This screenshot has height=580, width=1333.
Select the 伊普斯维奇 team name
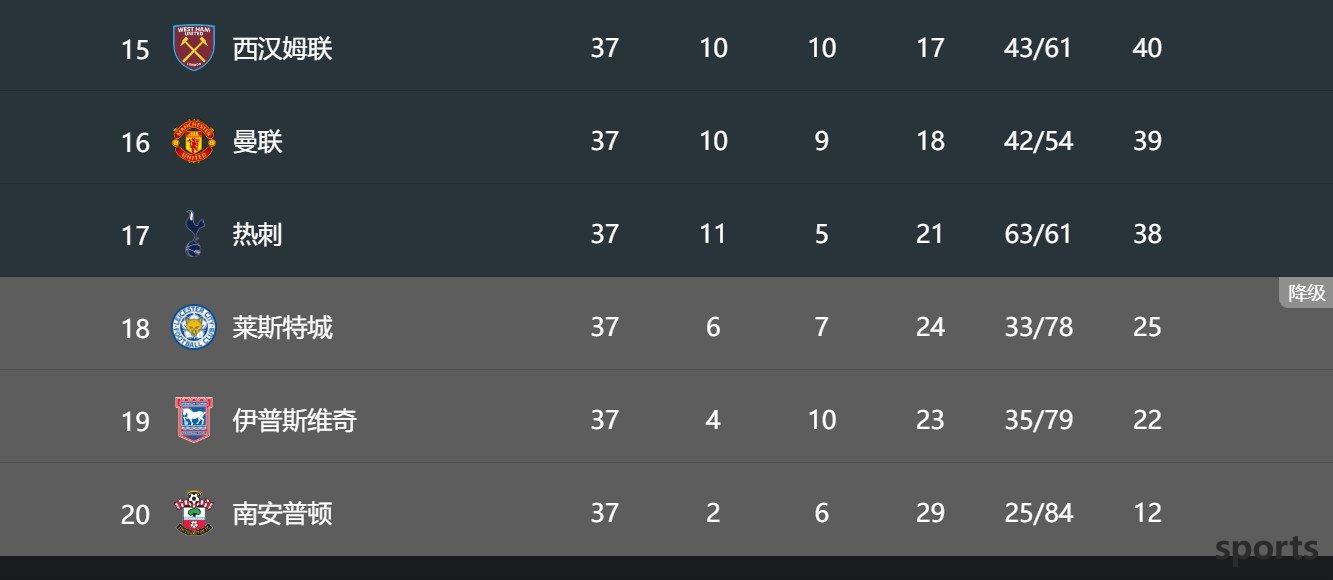click(294, 421)
